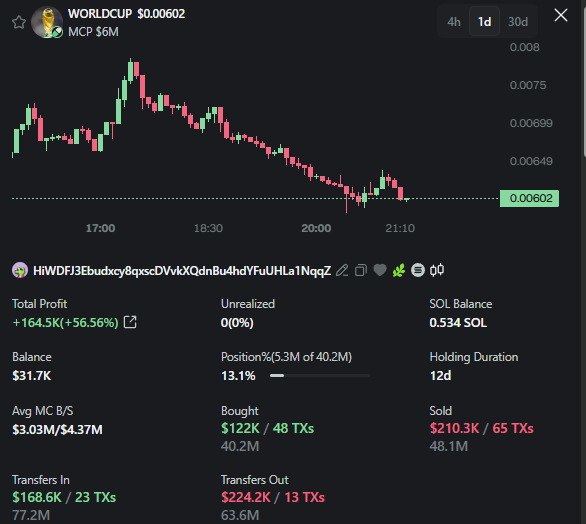Share total profit via export icon

130,322
